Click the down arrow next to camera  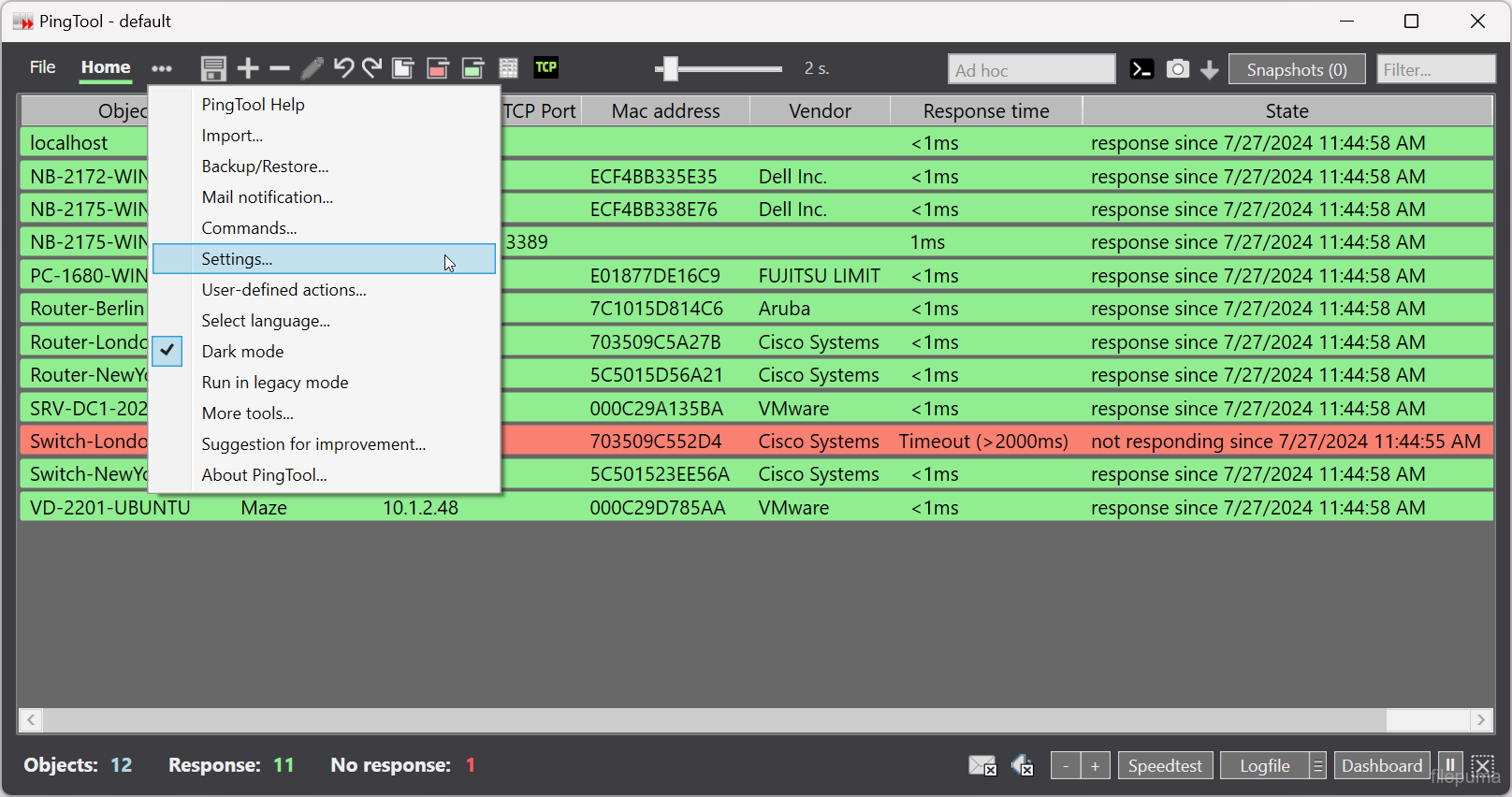(1209, 70)
